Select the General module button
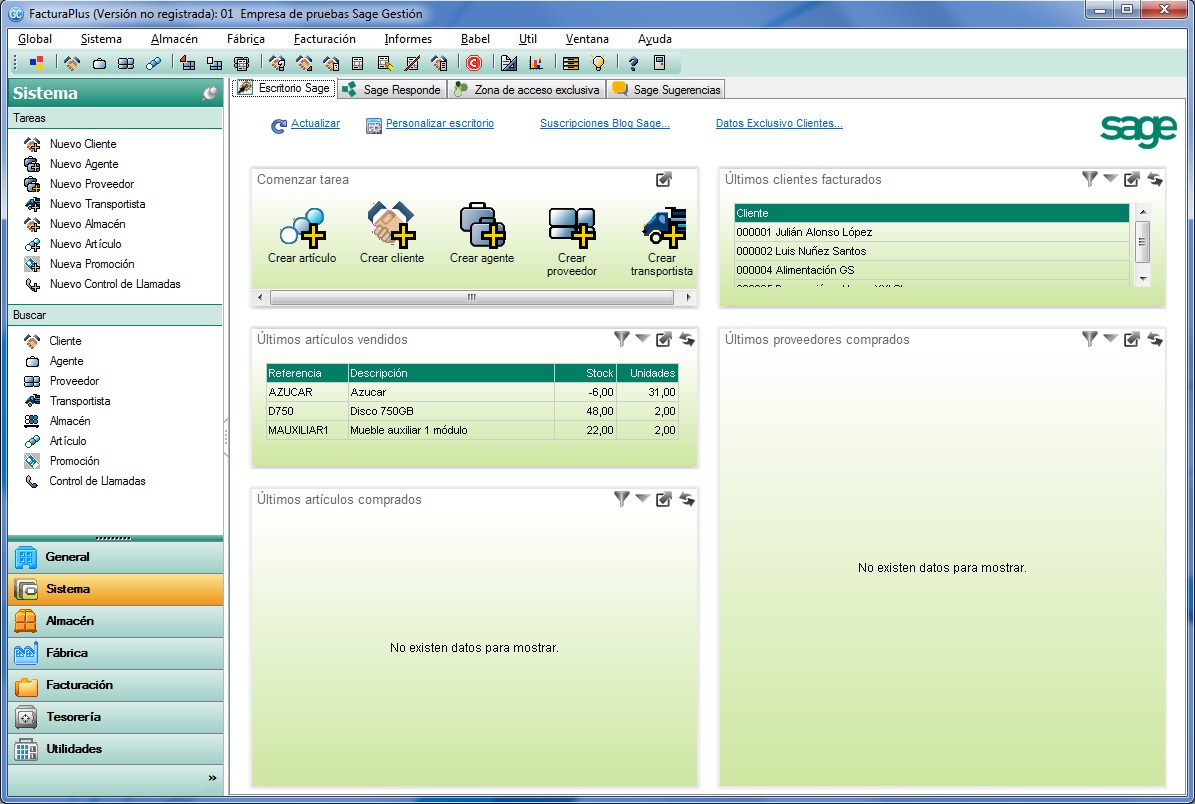1195x804 pixels. (x=116, y=557)
